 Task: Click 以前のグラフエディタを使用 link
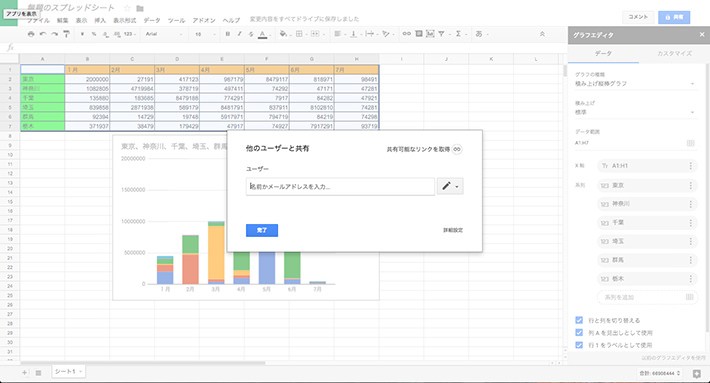pyautogui.click(x=673, y=358)
